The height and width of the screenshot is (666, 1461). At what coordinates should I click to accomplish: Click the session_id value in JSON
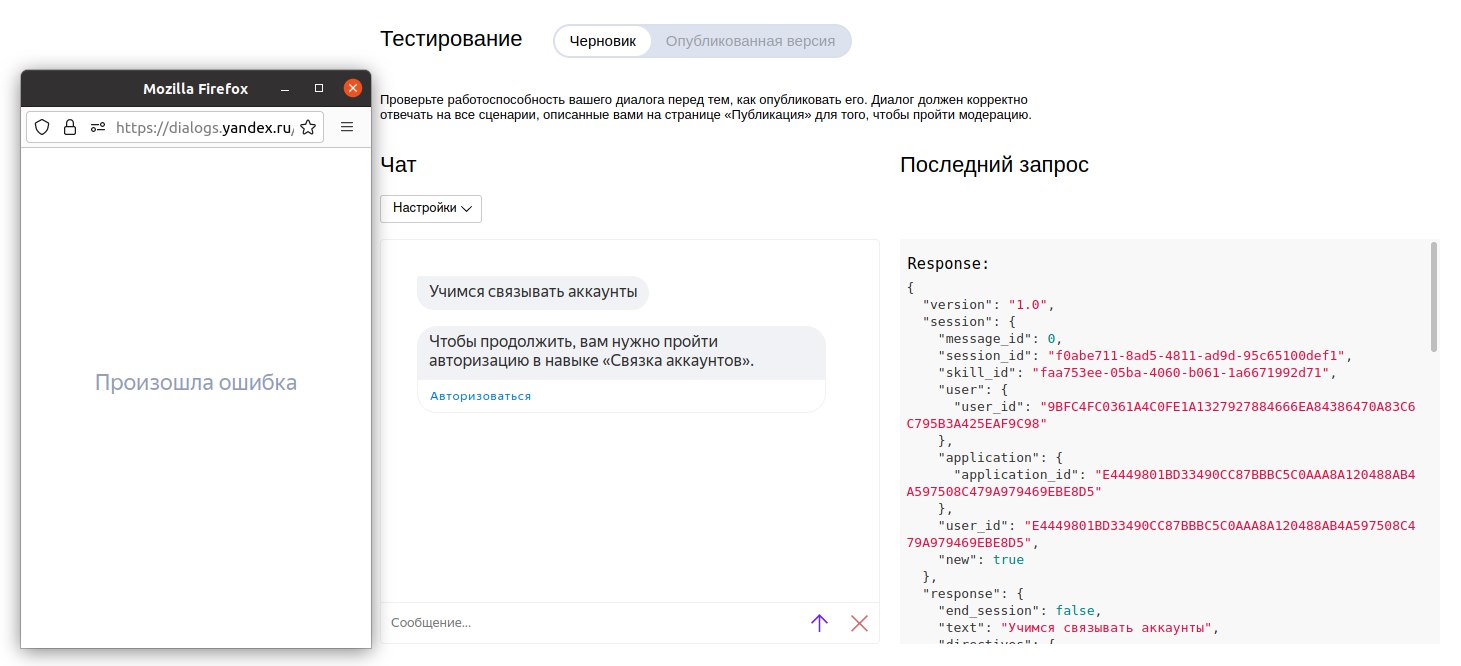(1199, 355)
